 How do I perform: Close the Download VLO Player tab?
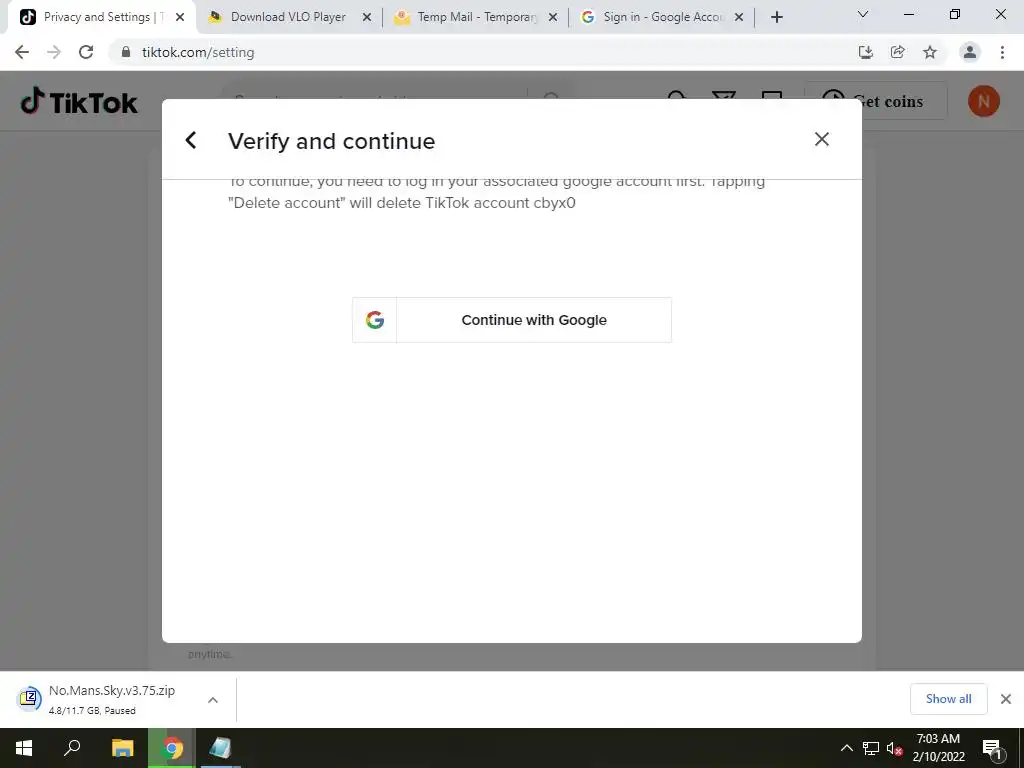367,18
